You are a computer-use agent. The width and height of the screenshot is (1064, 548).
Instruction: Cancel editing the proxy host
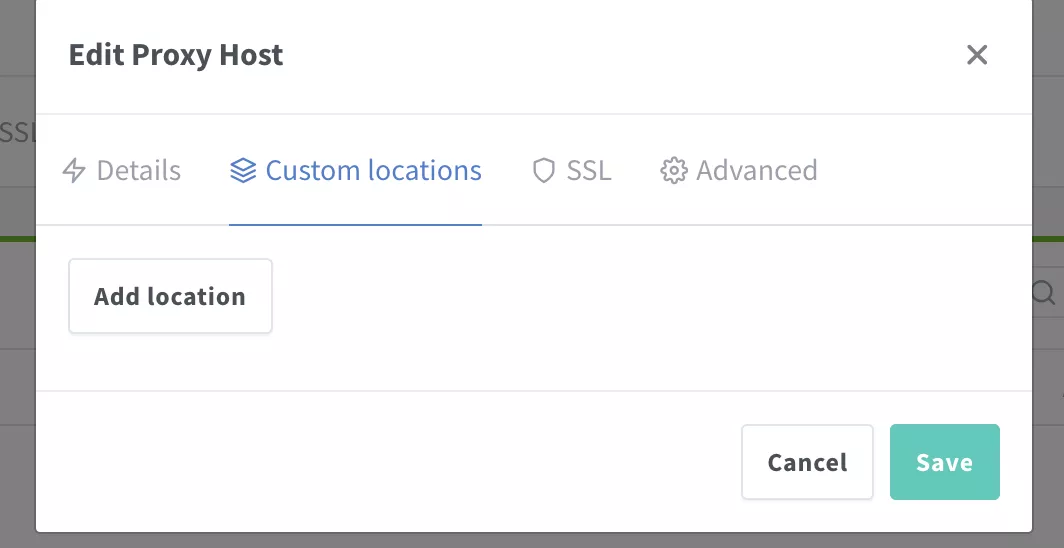[x=807, y=462]
